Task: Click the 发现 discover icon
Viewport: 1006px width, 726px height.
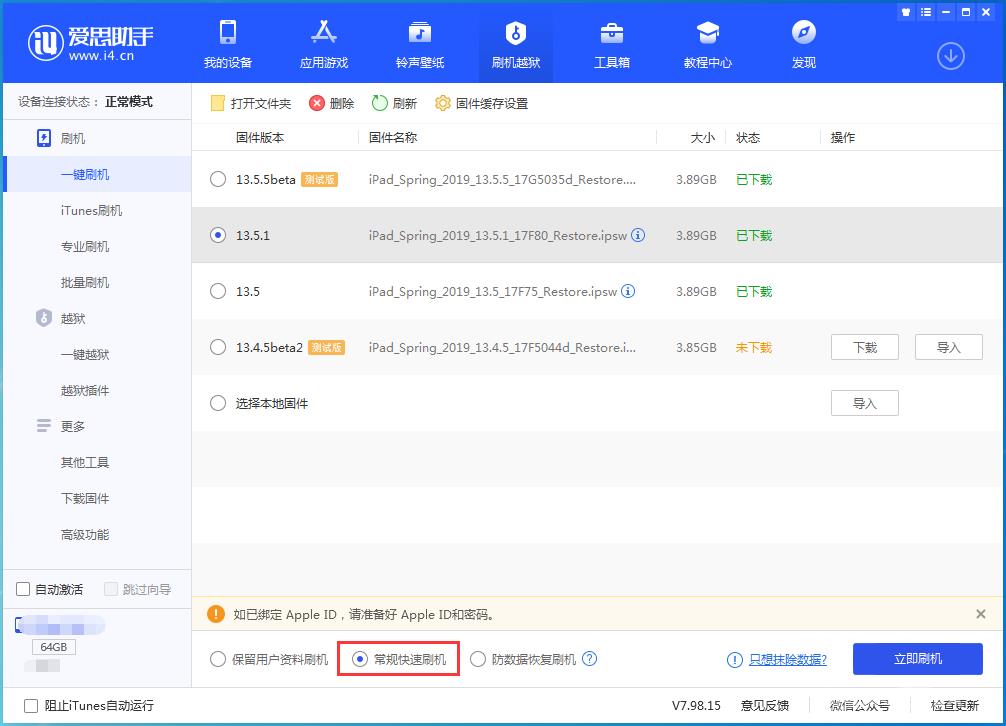Action: point(803,43)
